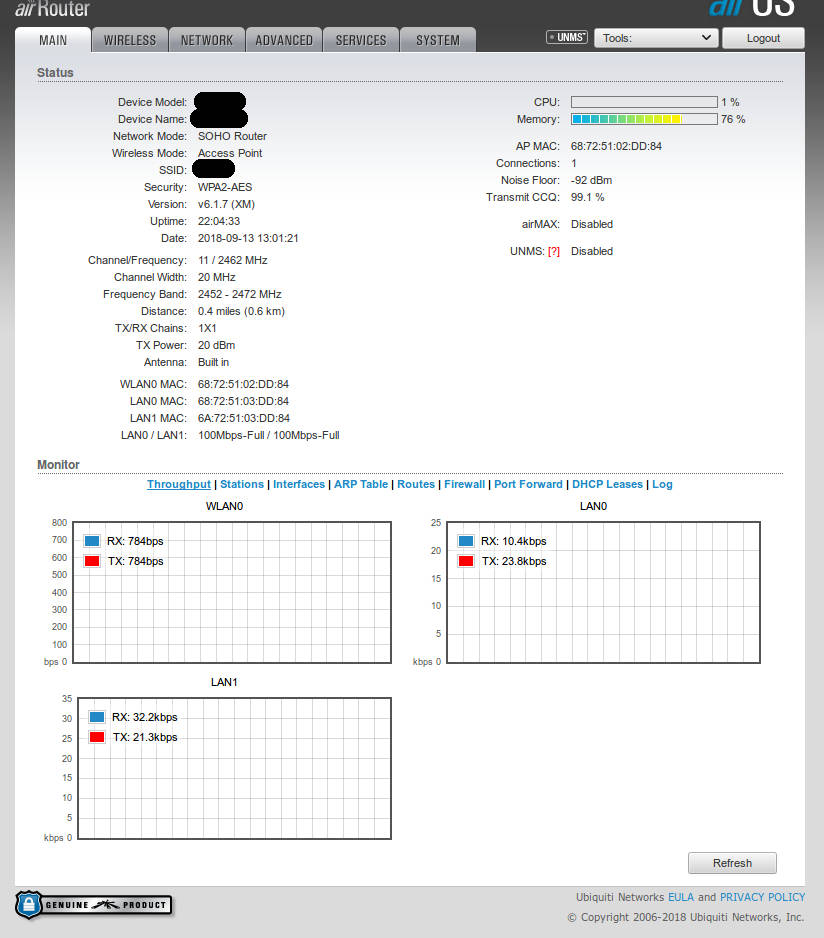Select the AP MAC value 68:72:51:02:DD:84
Image resolution: width=824 pixels, height=938 pixels.
pos(616,146)
